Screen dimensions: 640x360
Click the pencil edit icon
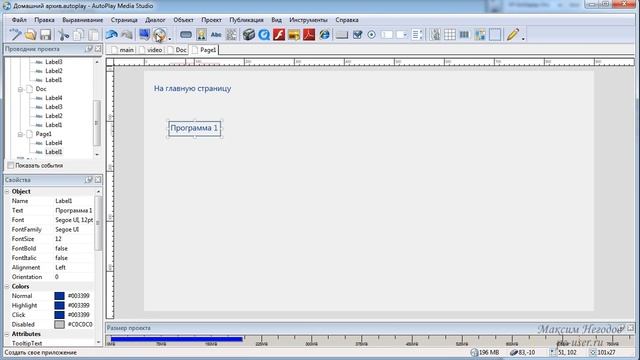click(x=513, y=35)
